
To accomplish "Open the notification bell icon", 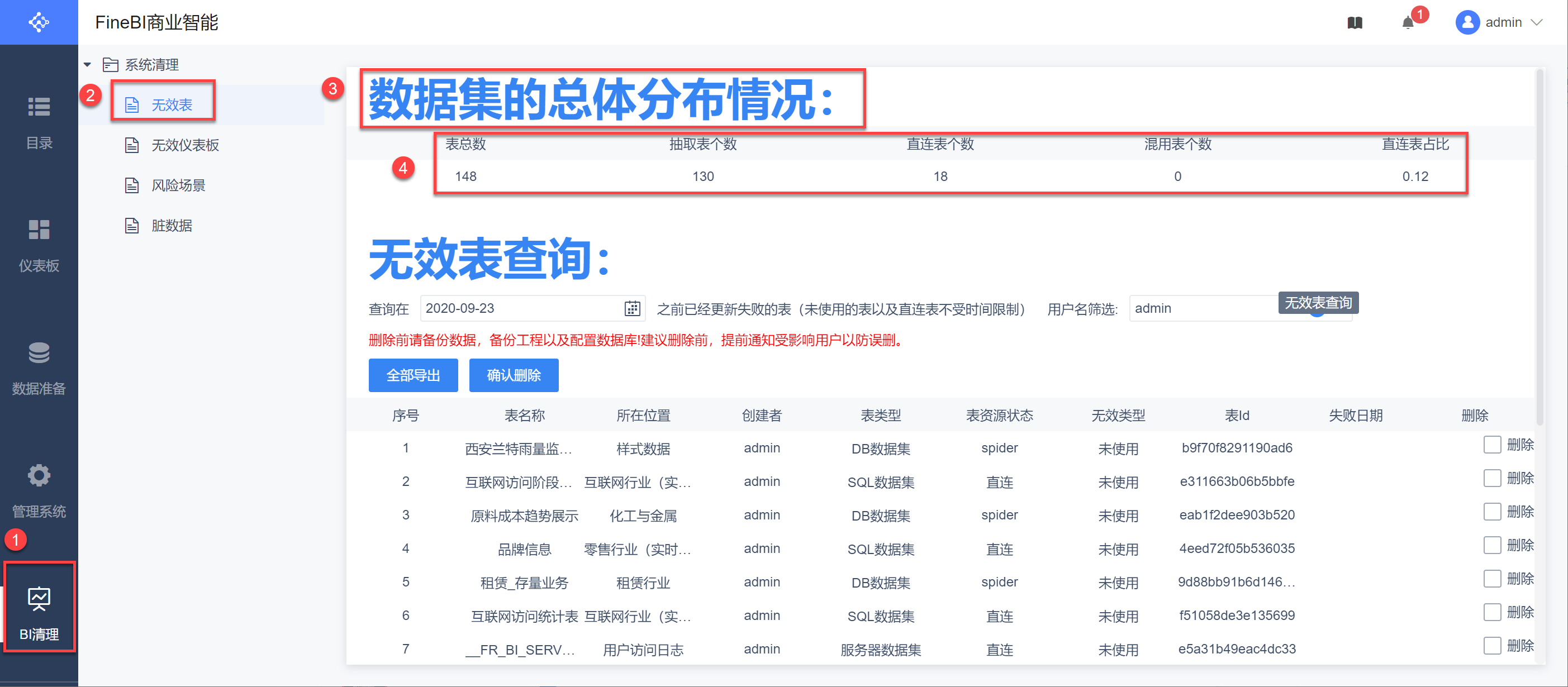I will click(x=1407, y=23).
